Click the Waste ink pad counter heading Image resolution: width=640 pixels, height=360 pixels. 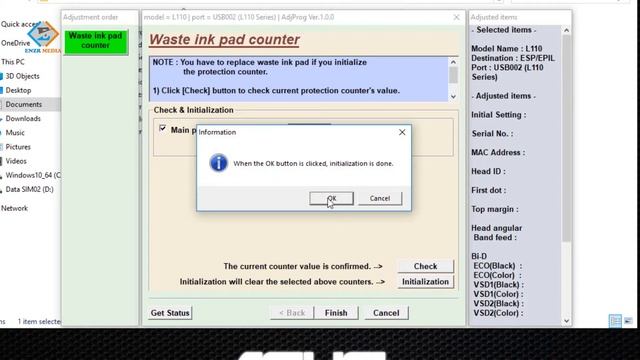224,40
